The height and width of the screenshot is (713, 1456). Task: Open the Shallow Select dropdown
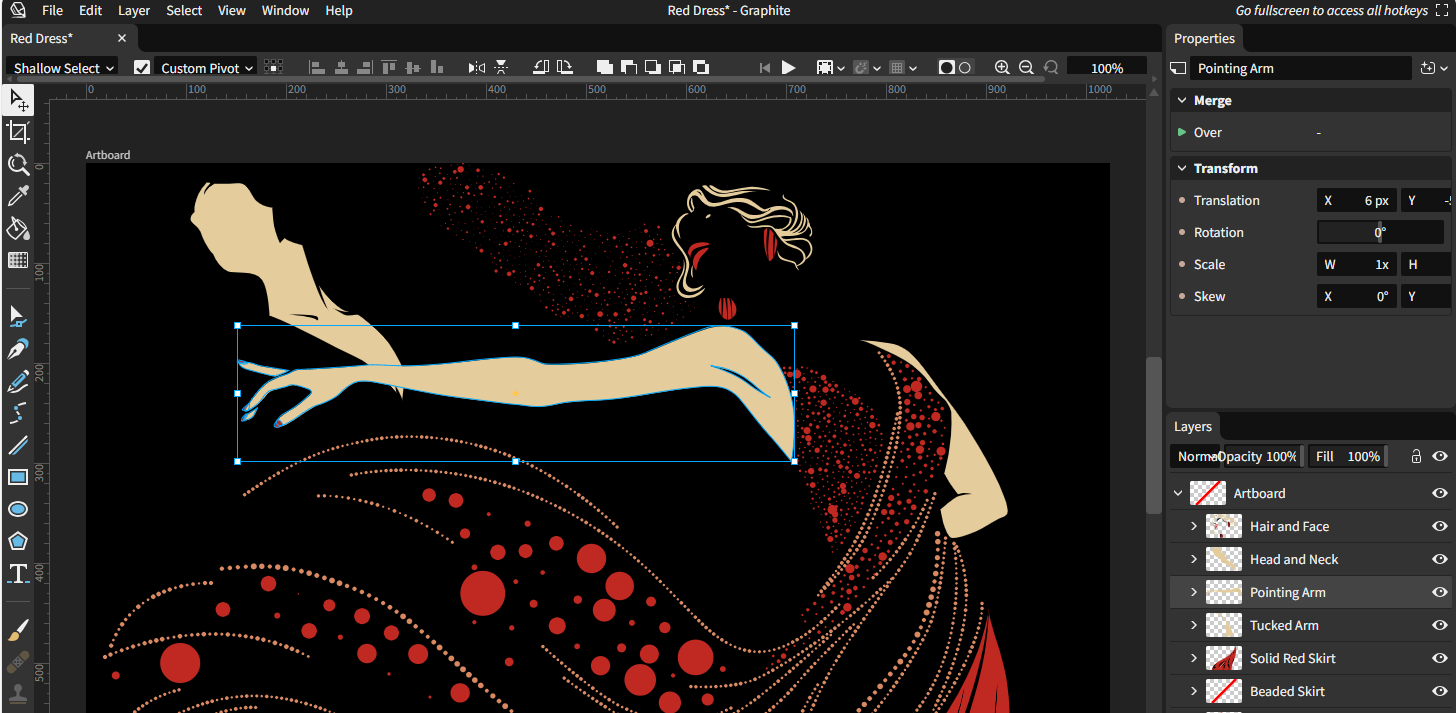point(64,68)
